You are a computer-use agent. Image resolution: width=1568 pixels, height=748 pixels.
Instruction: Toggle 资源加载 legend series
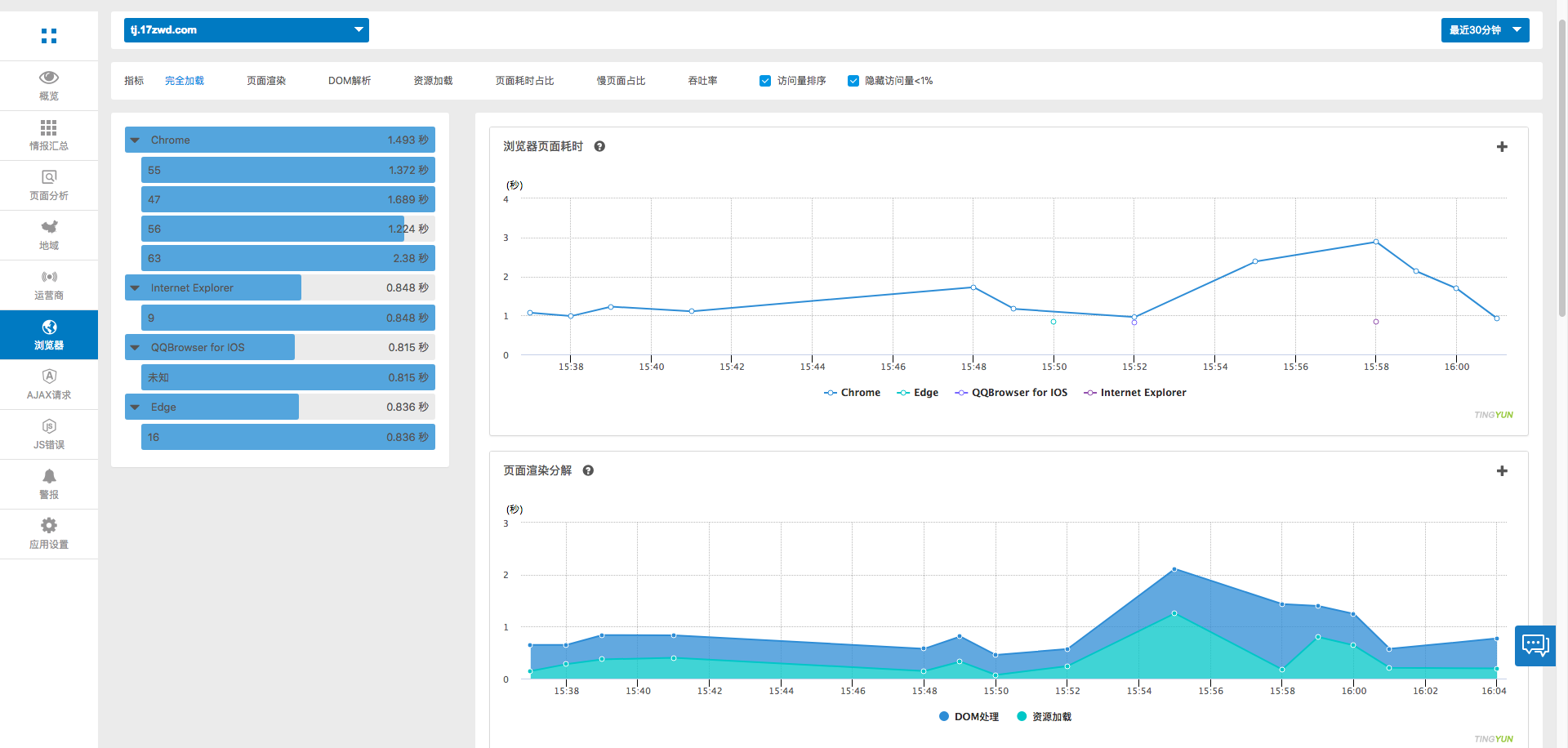[x=1044, y=717]
